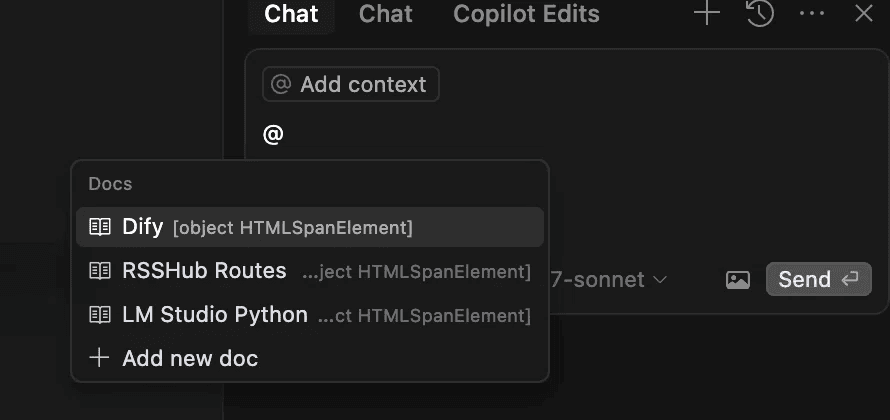Click the image upload icon beside Send
Screen dimensions: 890x420
coord(738,280)
